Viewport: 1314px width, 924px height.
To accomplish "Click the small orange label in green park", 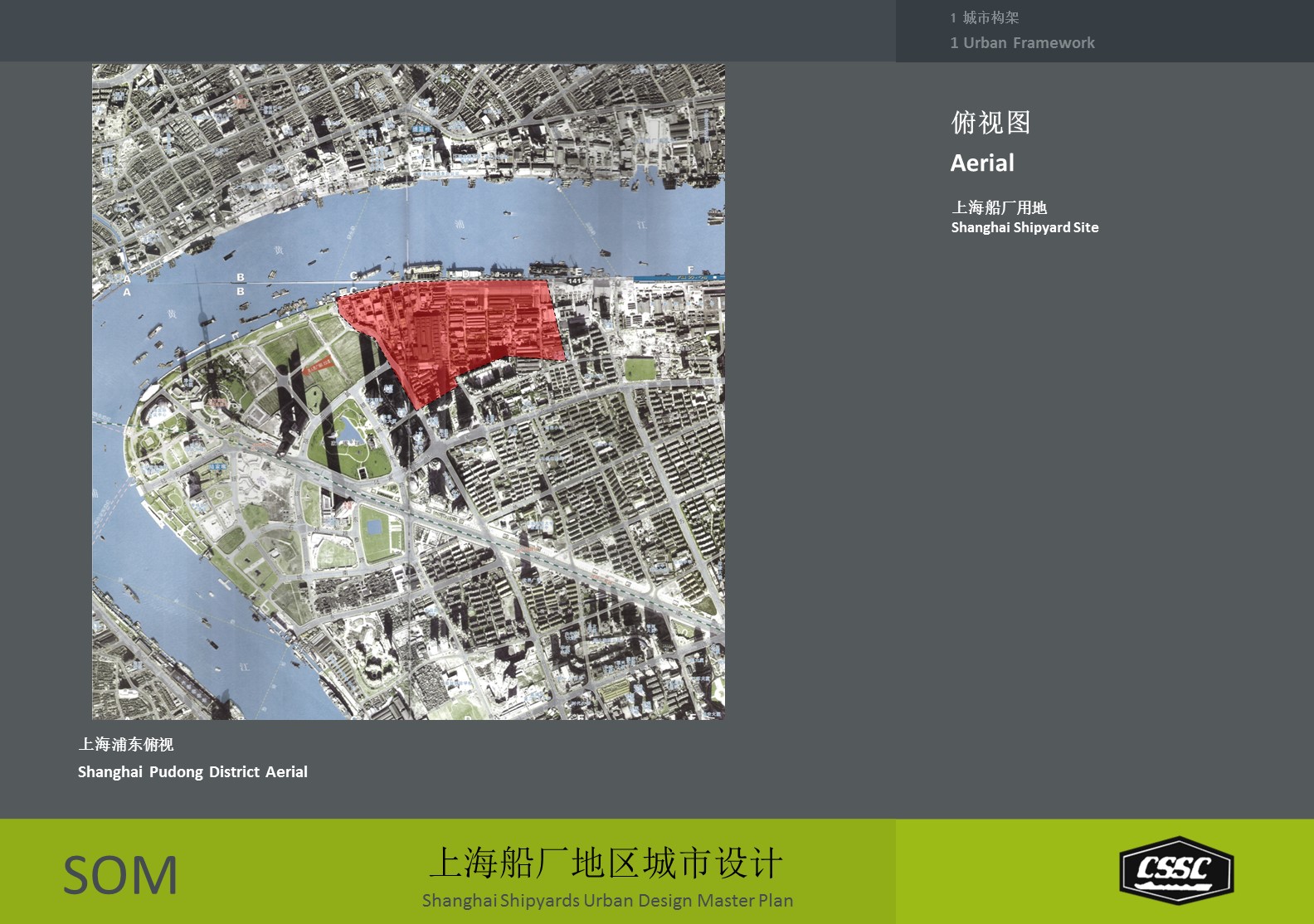I will pyautogui.click(x=319, y=365).
